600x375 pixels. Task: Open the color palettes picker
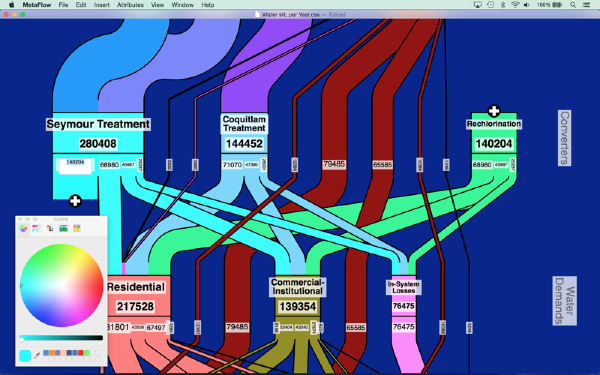click(50, 228)
